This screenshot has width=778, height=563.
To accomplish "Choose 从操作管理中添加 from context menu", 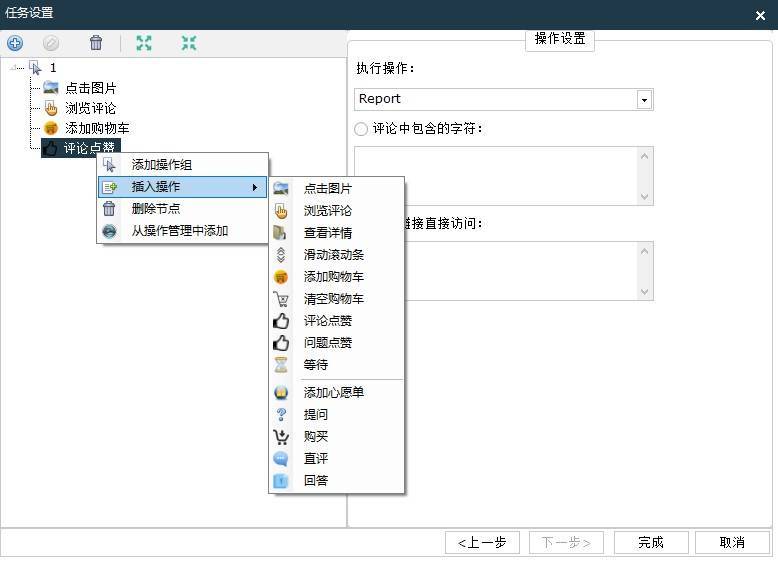I will (x=183, y=231).
